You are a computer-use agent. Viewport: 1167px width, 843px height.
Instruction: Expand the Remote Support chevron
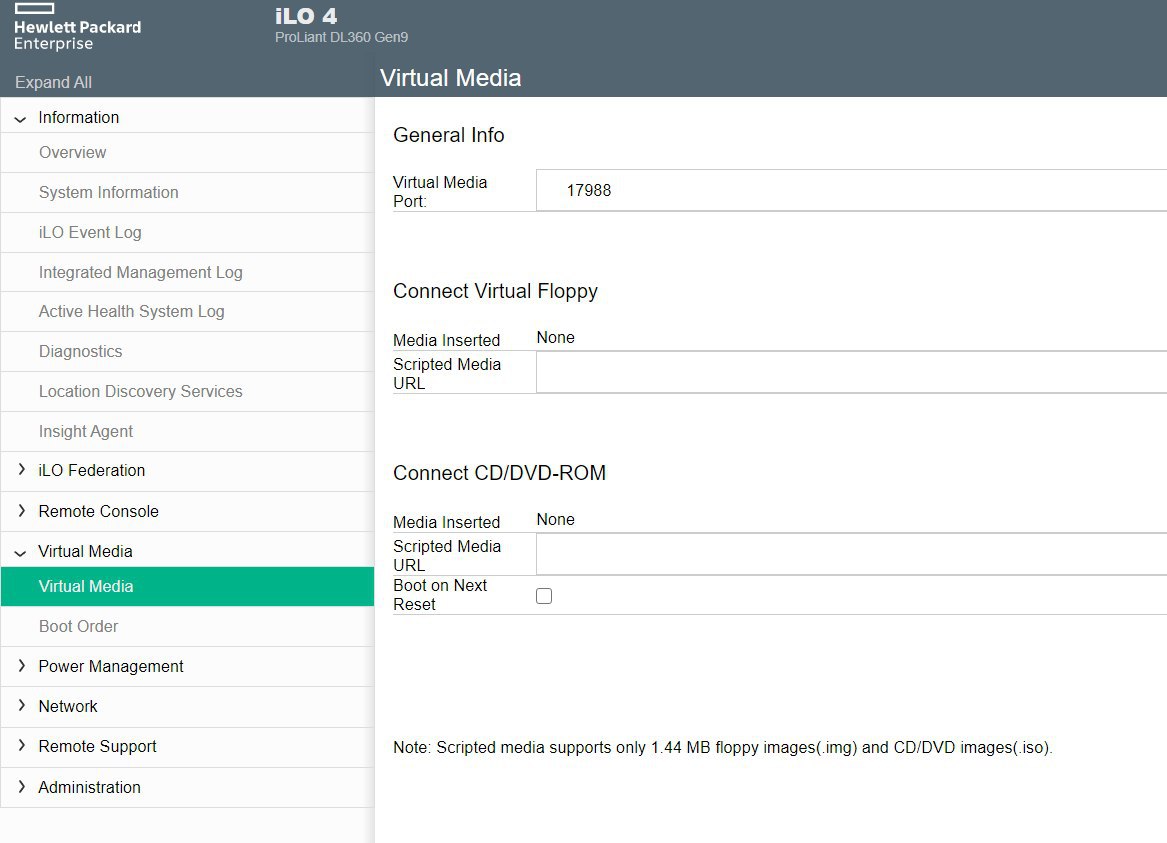pos(21,746)
